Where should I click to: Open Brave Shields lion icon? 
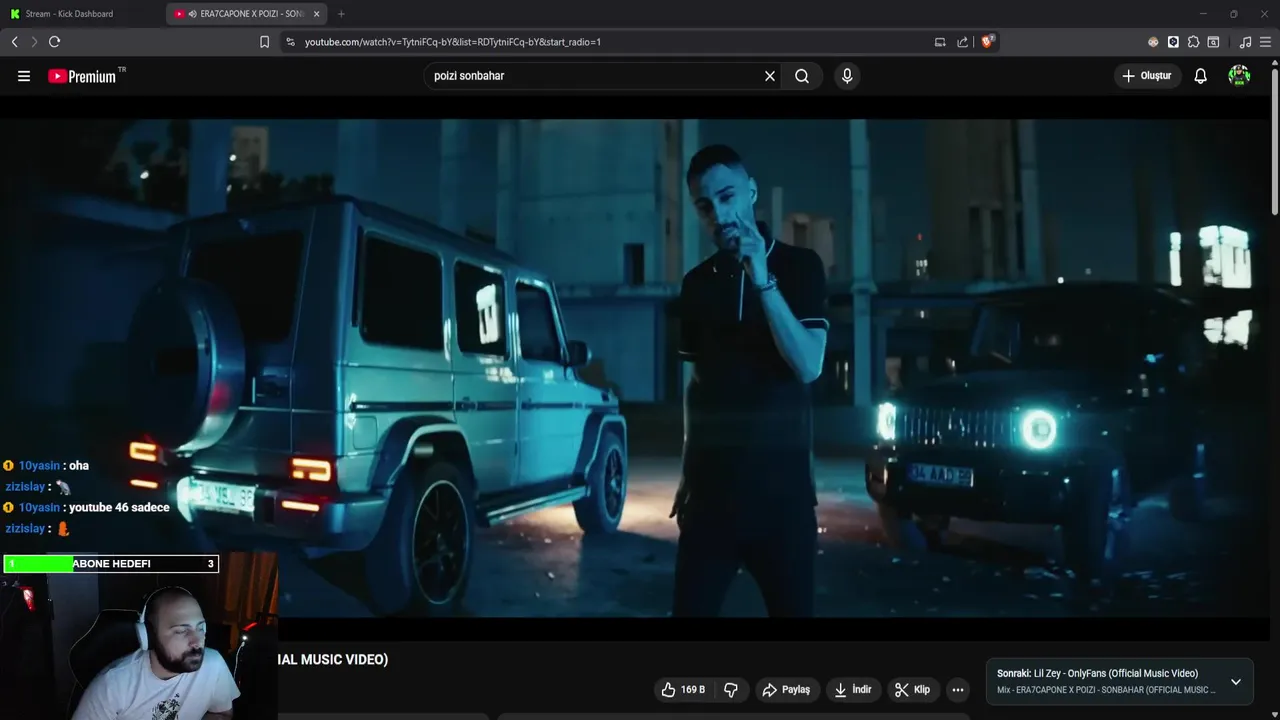pyautogui.click(x=988, y=42)
